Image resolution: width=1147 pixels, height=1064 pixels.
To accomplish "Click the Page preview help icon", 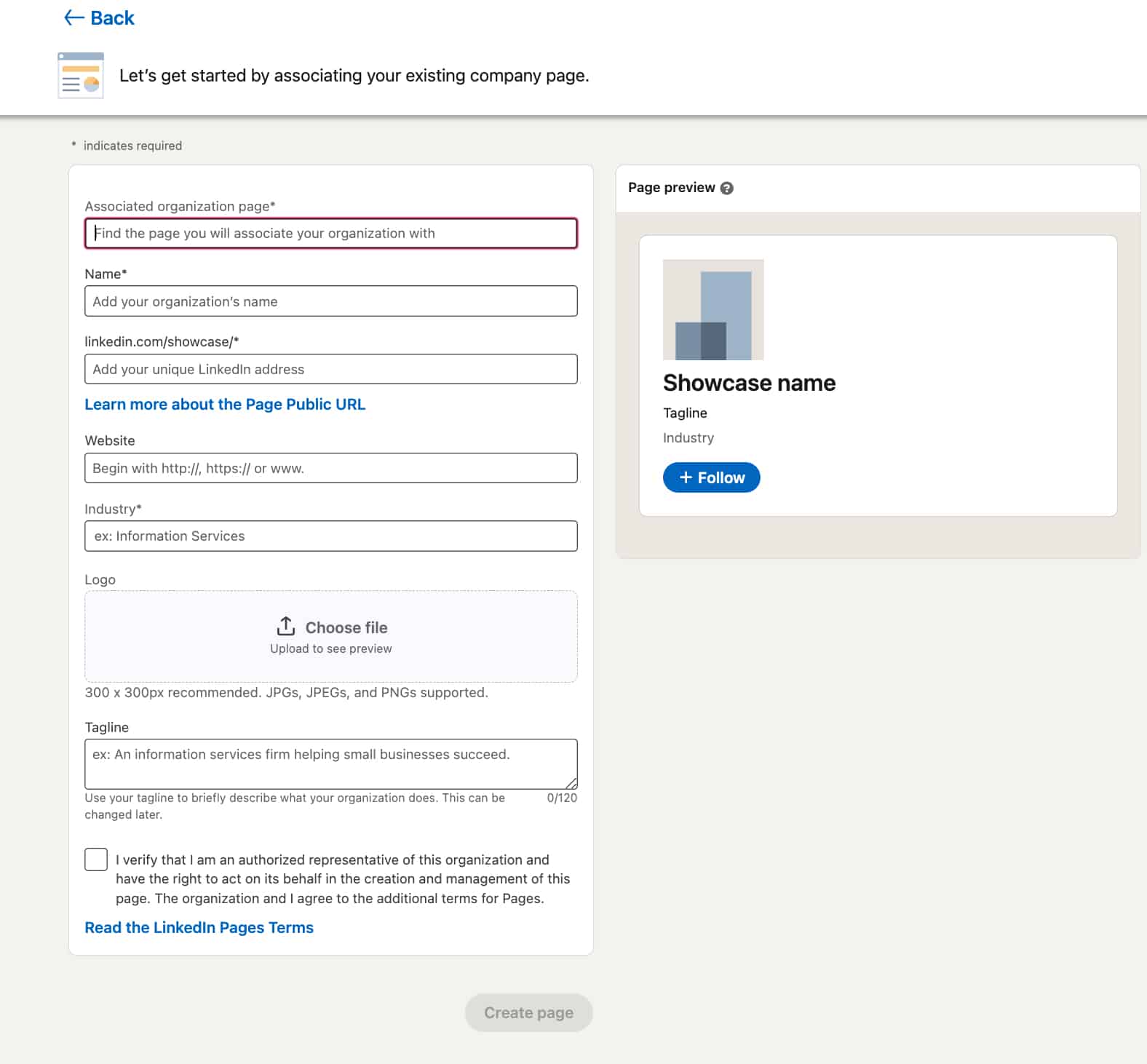I will (x=726, y=188).
